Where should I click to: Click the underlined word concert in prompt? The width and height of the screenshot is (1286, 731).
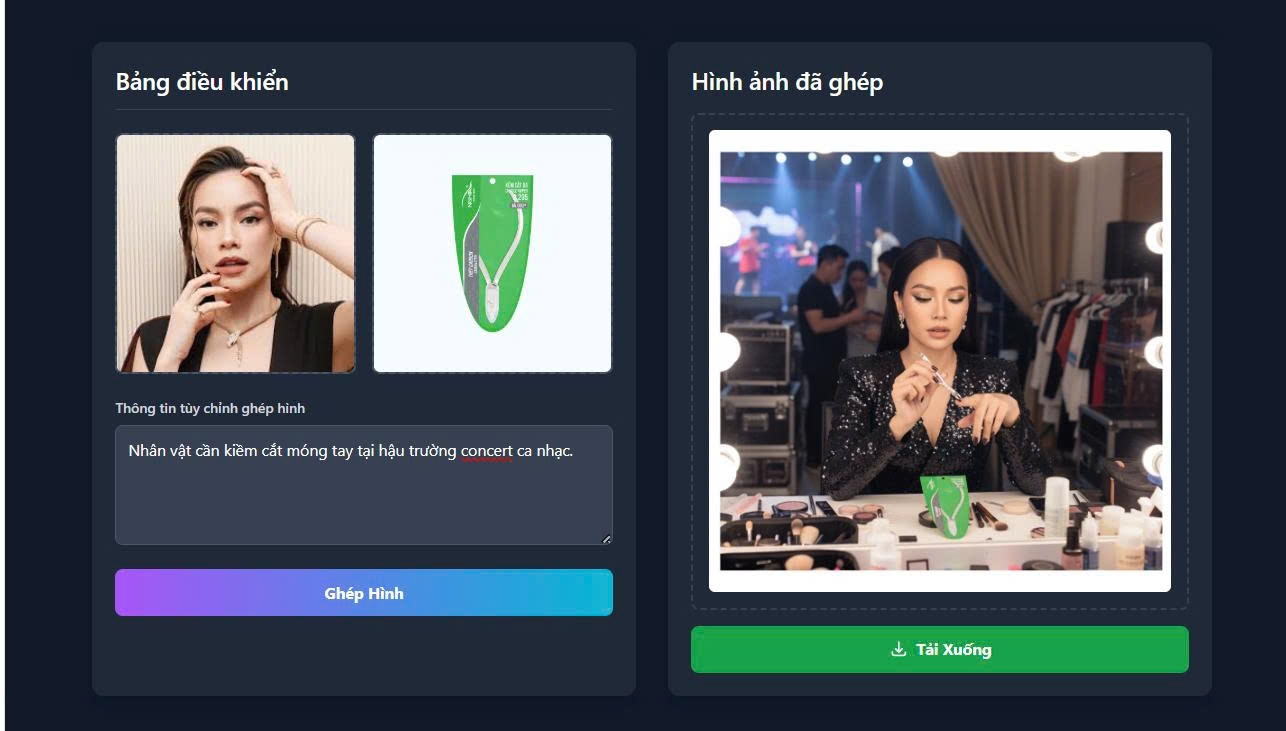pos(487,451)
